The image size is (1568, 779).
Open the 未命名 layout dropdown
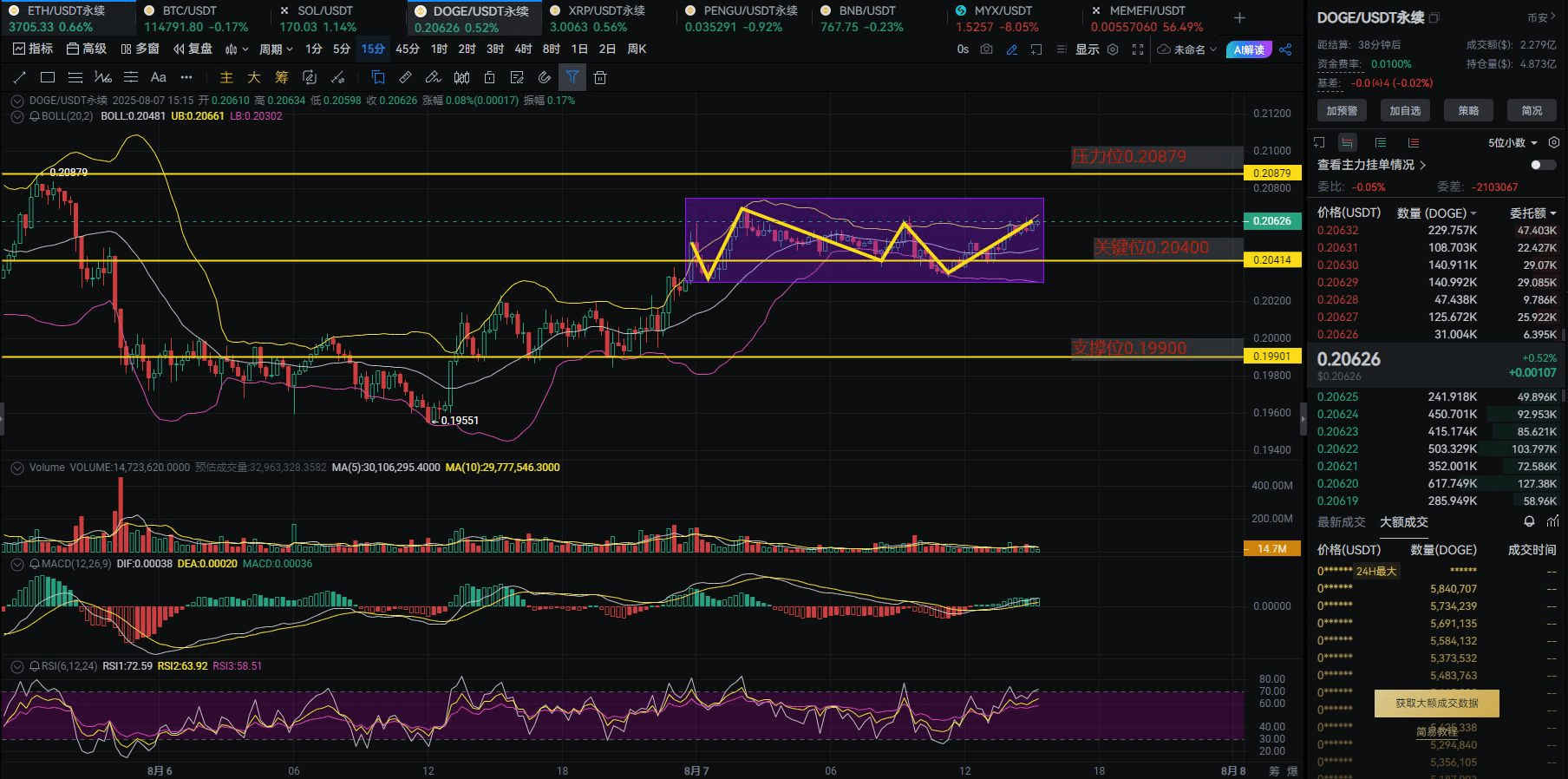tap(1188, 49)
